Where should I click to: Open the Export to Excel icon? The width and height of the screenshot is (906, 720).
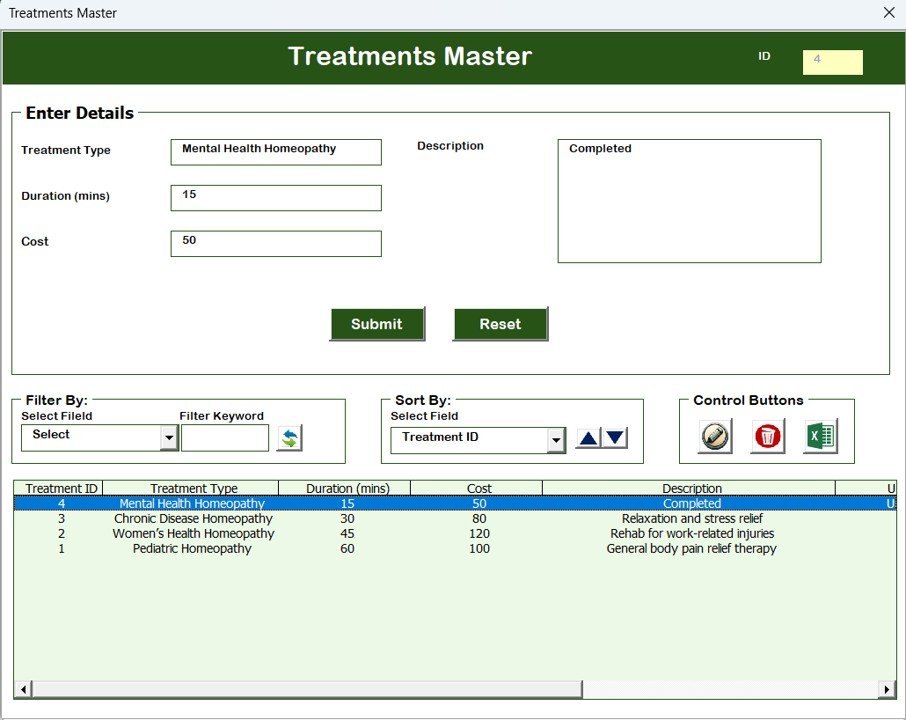821,437
